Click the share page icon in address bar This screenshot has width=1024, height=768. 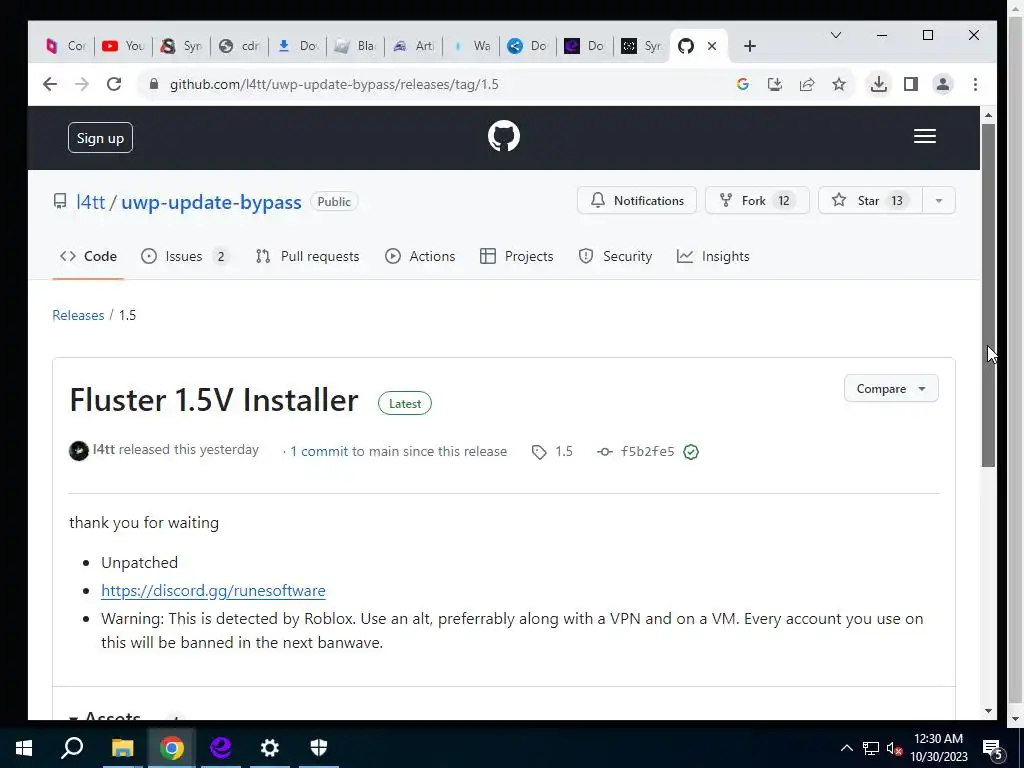point(807,84)
